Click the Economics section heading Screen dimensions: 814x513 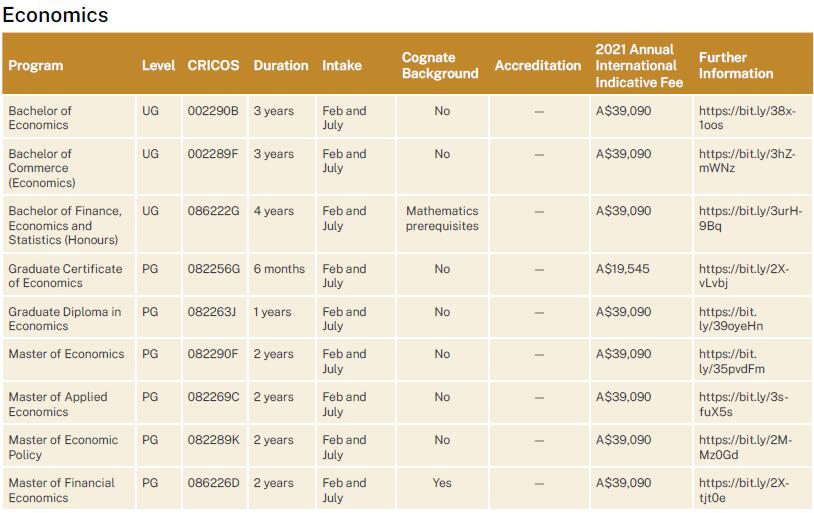tap(55, 15)
